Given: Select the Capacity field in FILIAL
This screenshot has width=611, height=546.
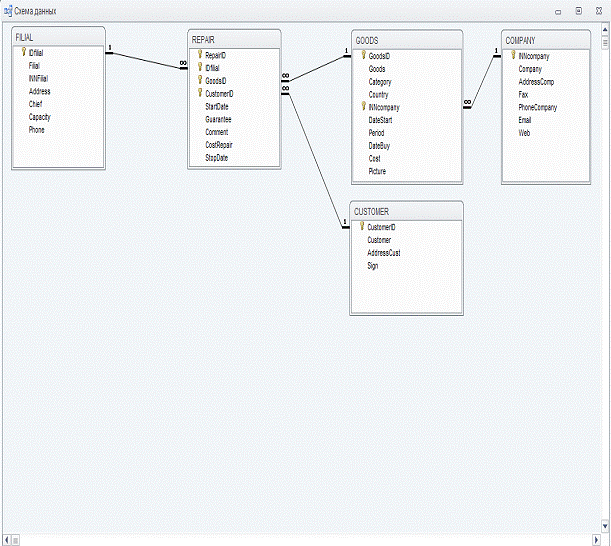Looking at the screenshot, I should 41,117.
